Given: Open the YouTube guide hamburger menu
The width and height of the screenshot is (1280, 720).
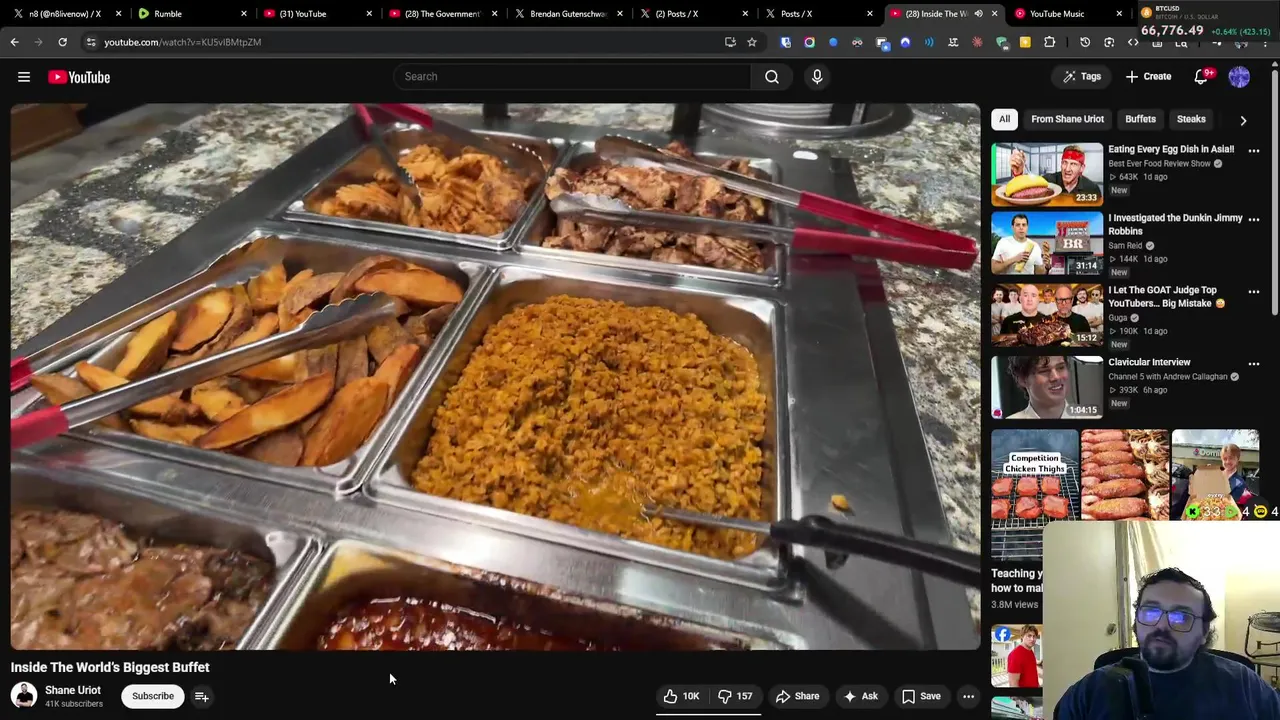Looking at the screenshot, I should 24,77.
